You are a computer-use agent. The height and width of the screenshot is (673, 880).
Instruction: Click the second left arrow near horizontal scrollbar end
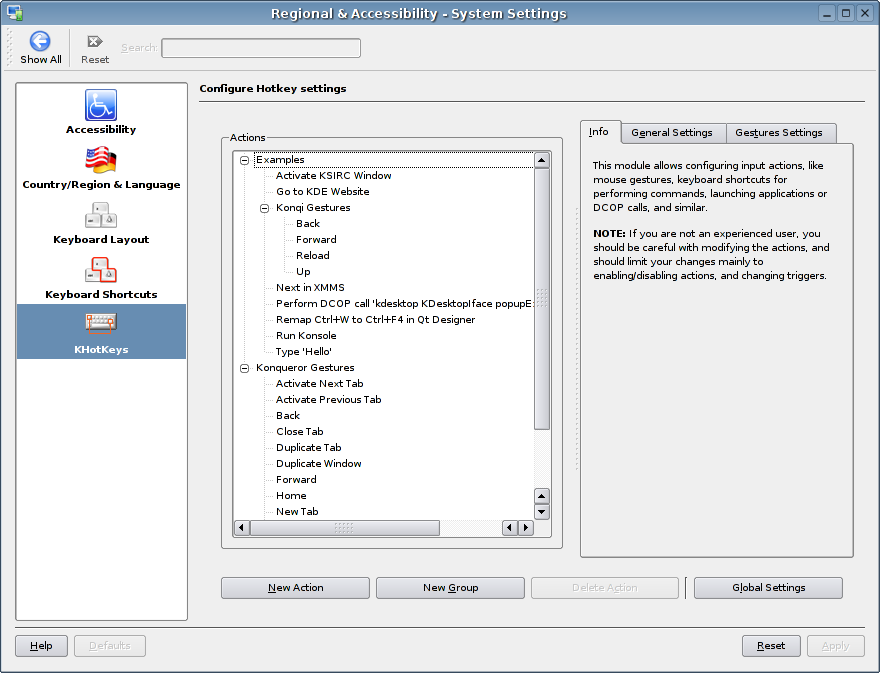(510, 528)
